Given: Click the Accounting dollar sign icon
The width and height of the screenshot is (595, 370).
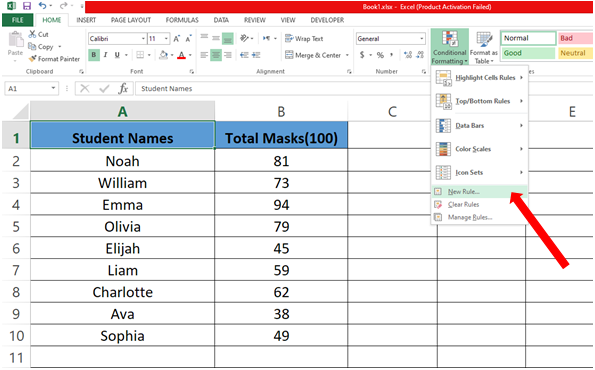Looking at the screenshot, I should [362, 55].
